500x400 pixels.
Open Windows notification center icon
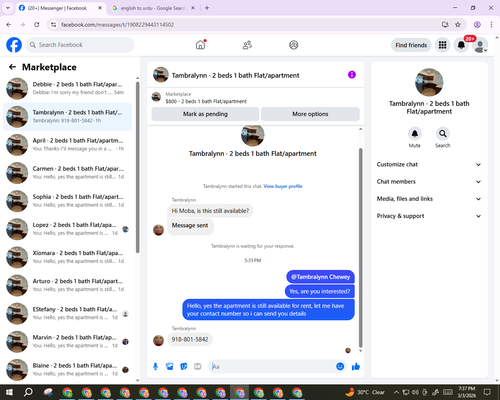(487, 392)
